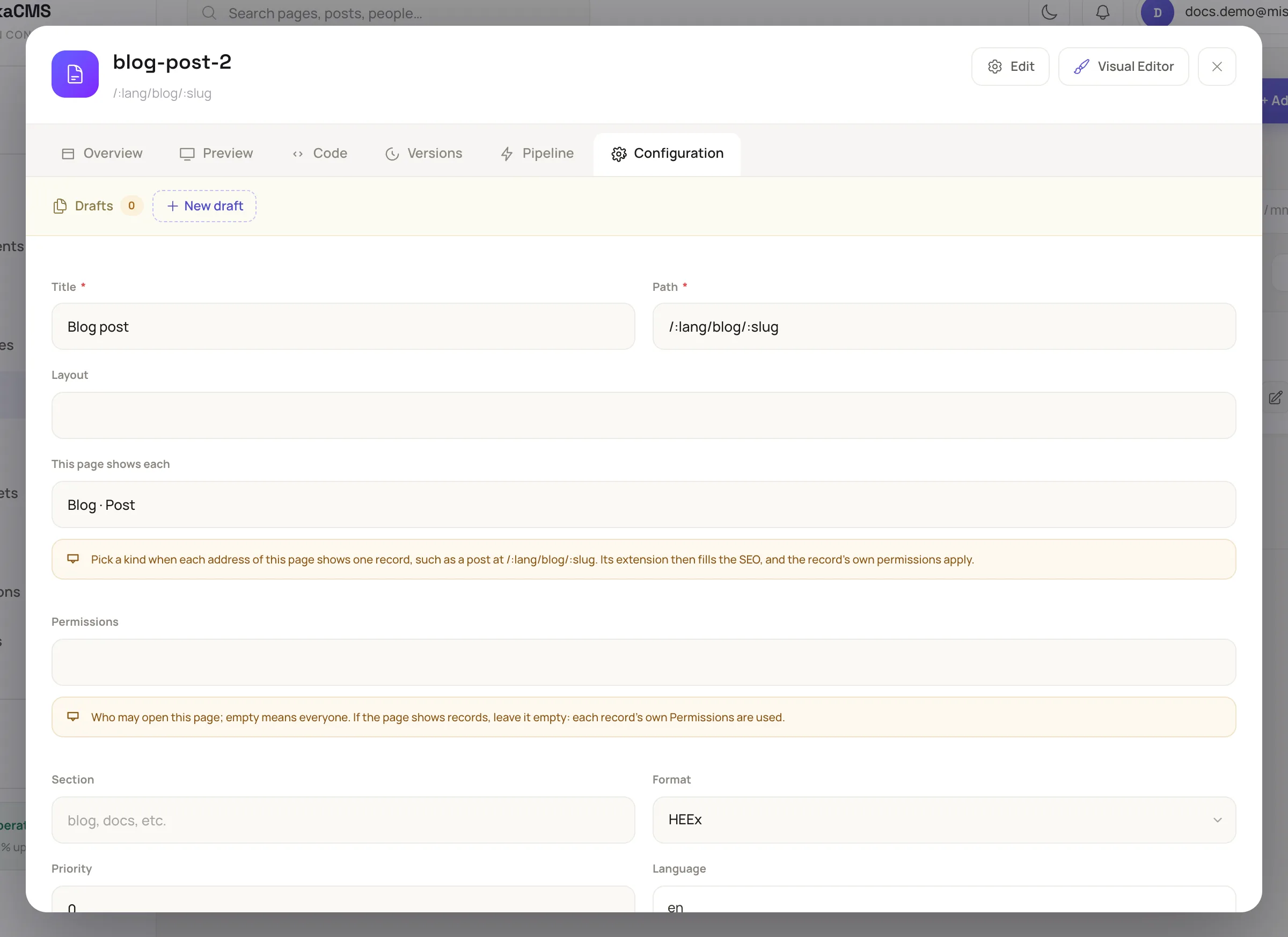Launch the Visual Editor

(x=1123, y=67)
